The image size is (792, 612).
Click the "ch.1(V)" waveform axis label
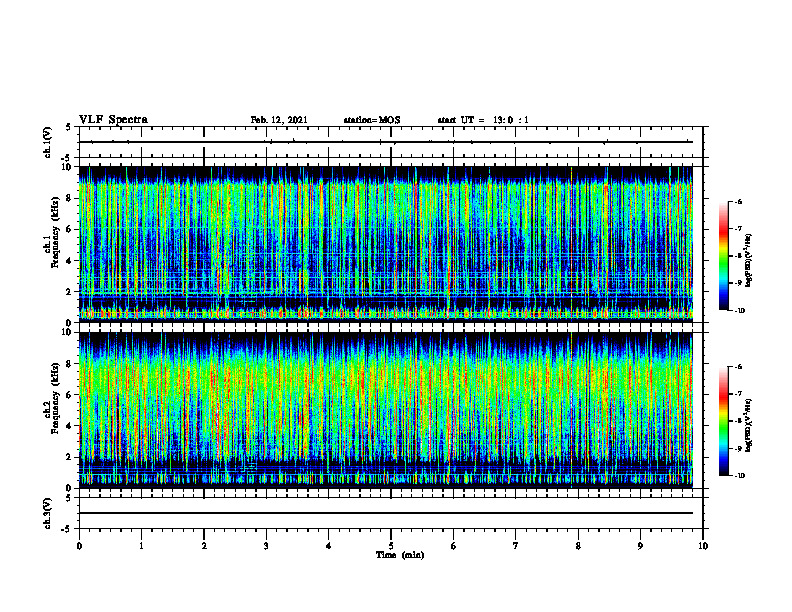tap(47, 142)
